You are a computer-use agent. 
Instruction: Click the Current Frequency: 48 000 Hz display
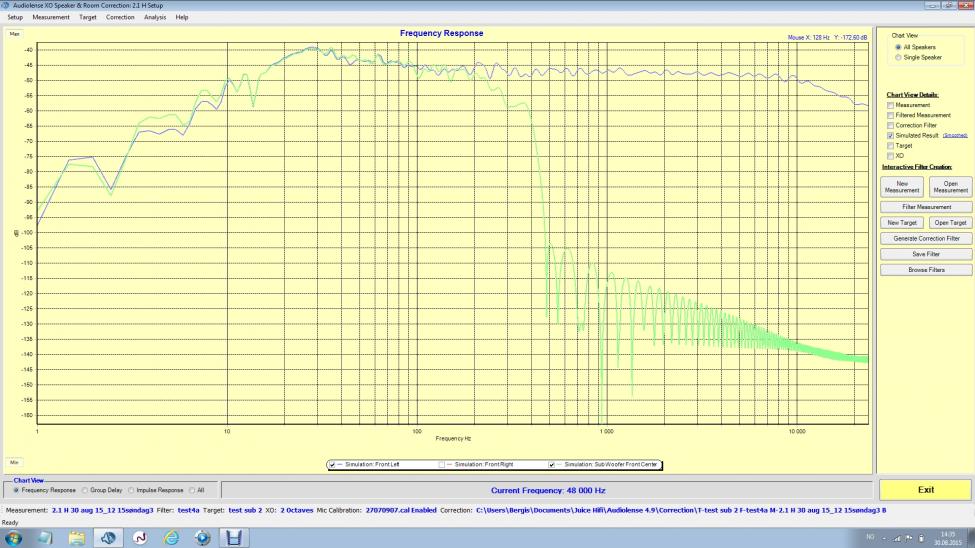pyautogui.click(x=547, y=490)
